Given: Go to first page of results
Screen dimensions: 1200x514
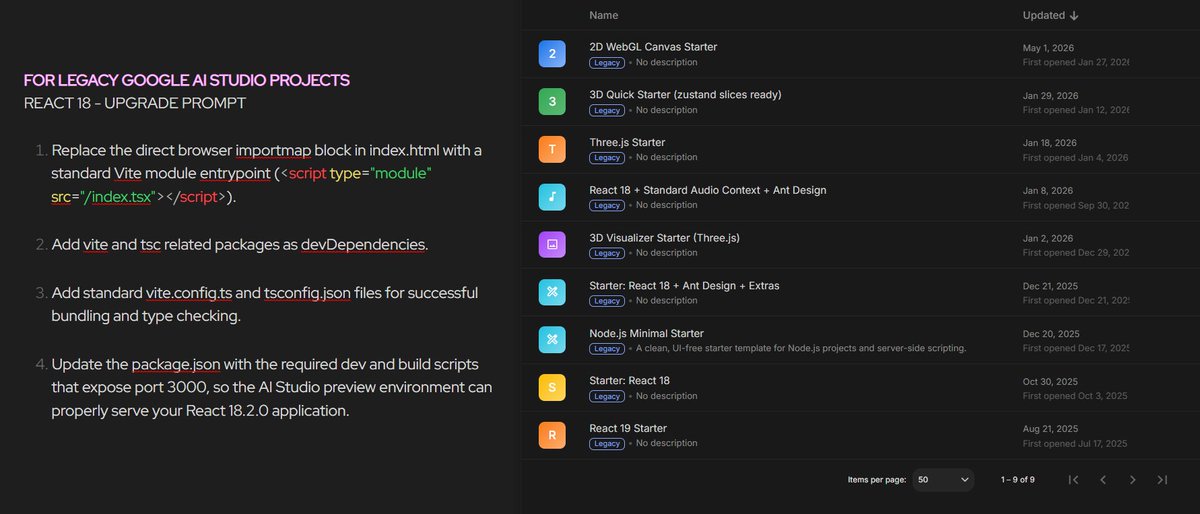Looking at the screenshot, I should click(x=1073, y=480).
